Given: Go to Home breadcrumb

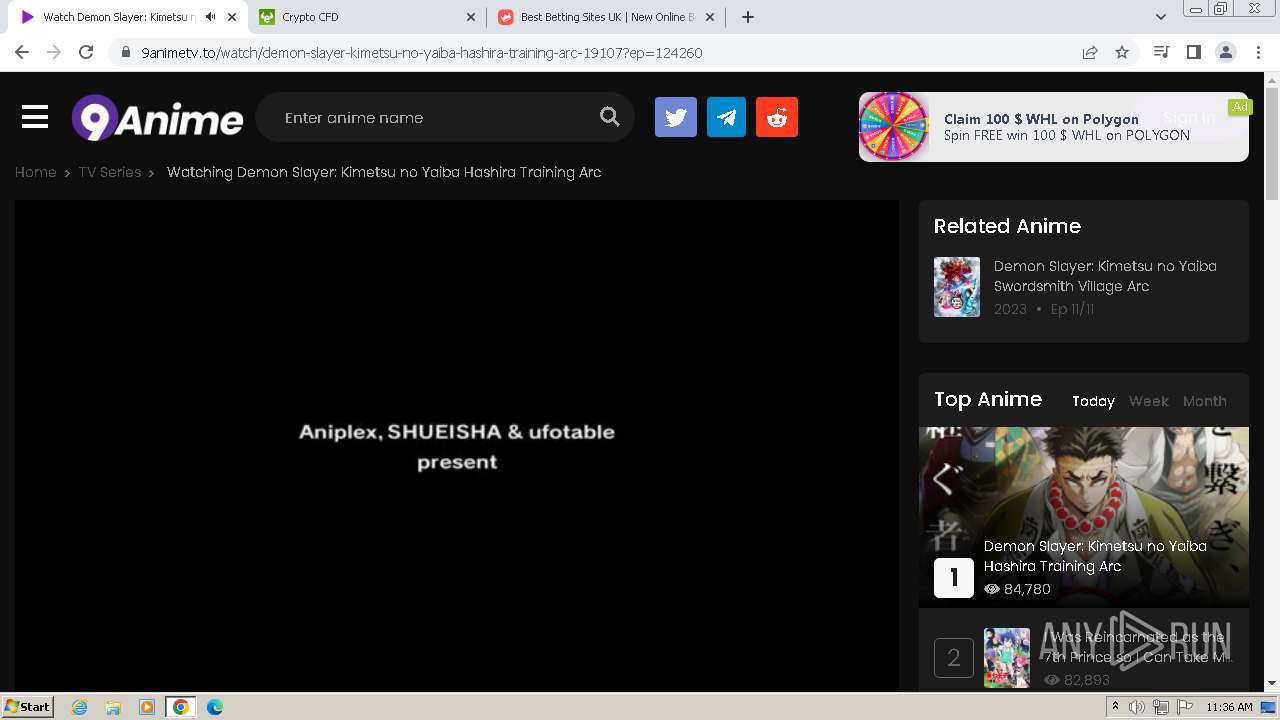Looking at the screenshot, I should (35, 172).
